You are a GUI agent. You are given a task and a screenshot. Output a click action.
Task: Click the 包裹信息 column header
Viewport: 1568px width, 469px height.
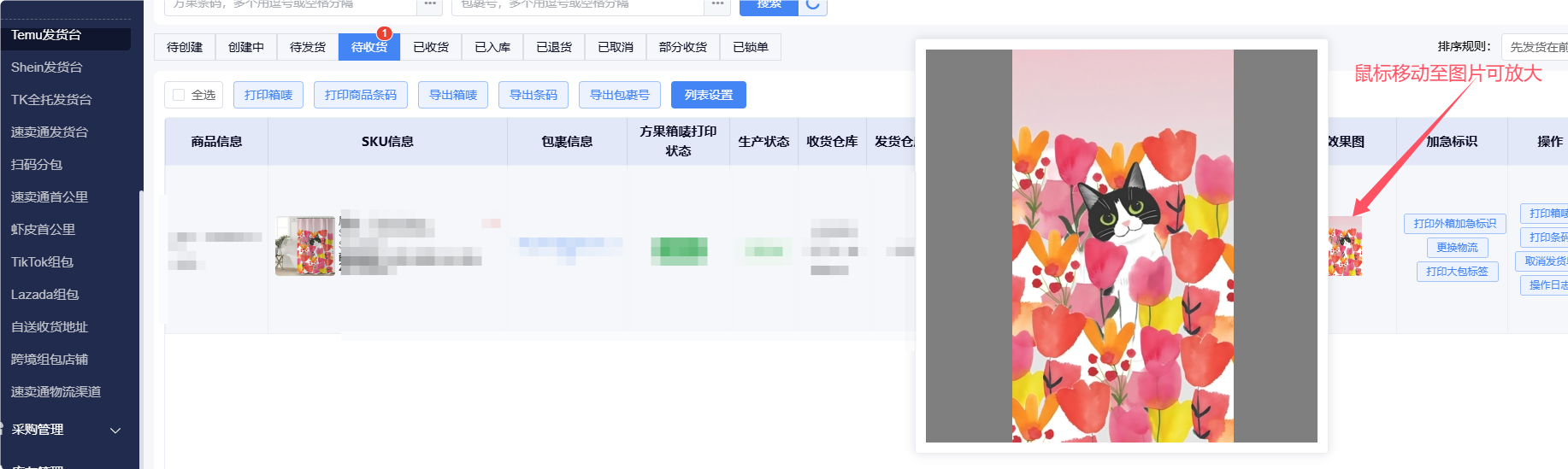point(567,142)
